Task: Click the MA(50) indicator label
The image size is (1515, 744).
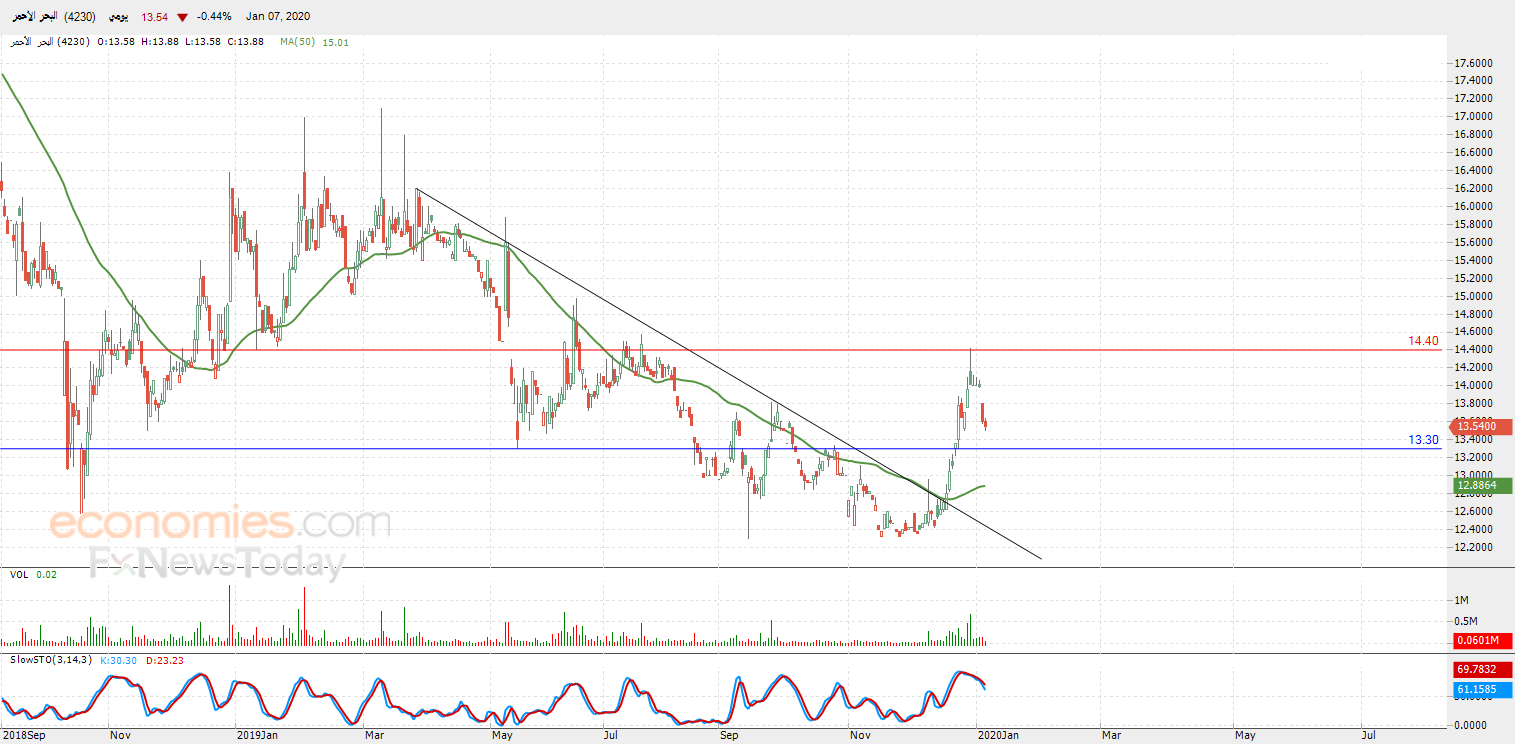Action: click(297, 42)
